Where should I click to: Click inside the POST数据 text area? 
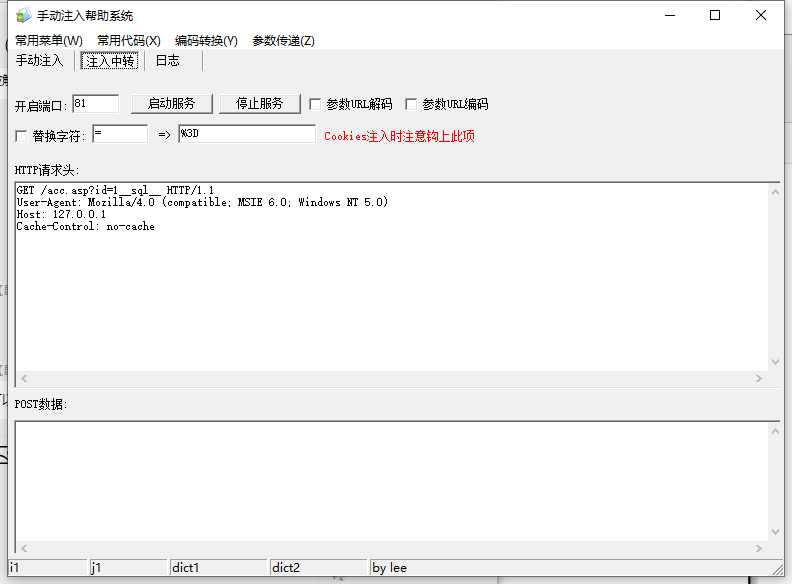tap(391, 481)
